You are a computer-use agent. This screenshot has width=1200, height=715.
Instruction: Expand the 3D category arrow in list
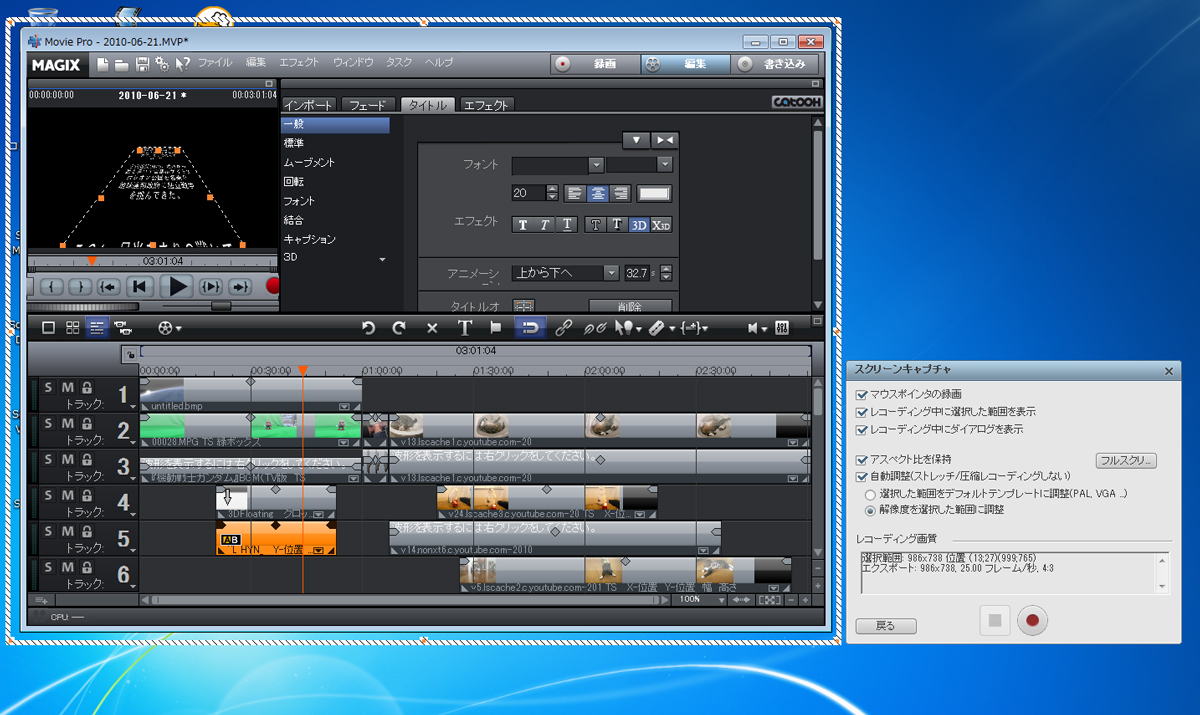pos(382,260)
